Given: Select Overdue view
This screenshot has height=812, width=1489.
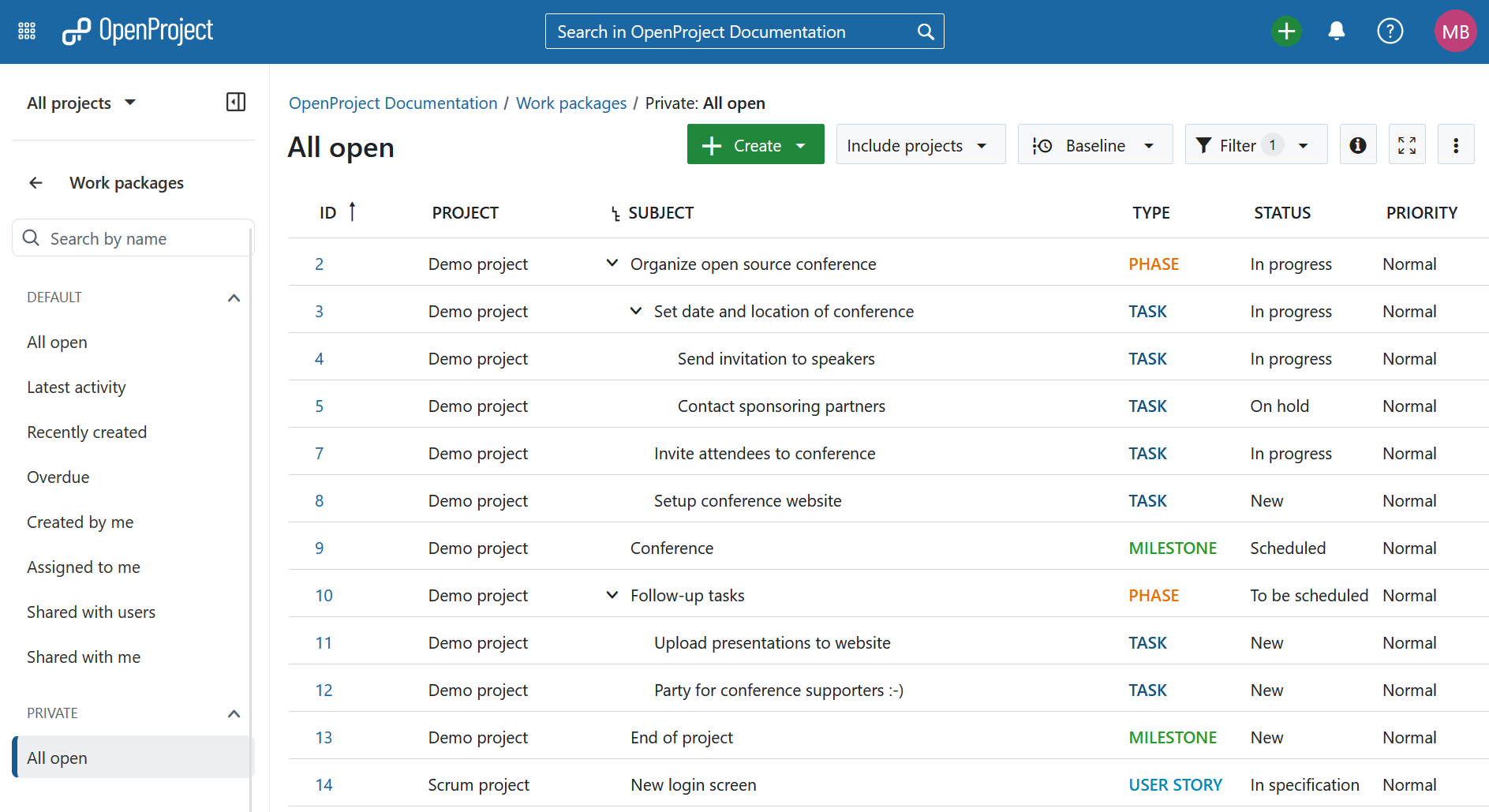Looking at the screenshot, I should point(58,477).
